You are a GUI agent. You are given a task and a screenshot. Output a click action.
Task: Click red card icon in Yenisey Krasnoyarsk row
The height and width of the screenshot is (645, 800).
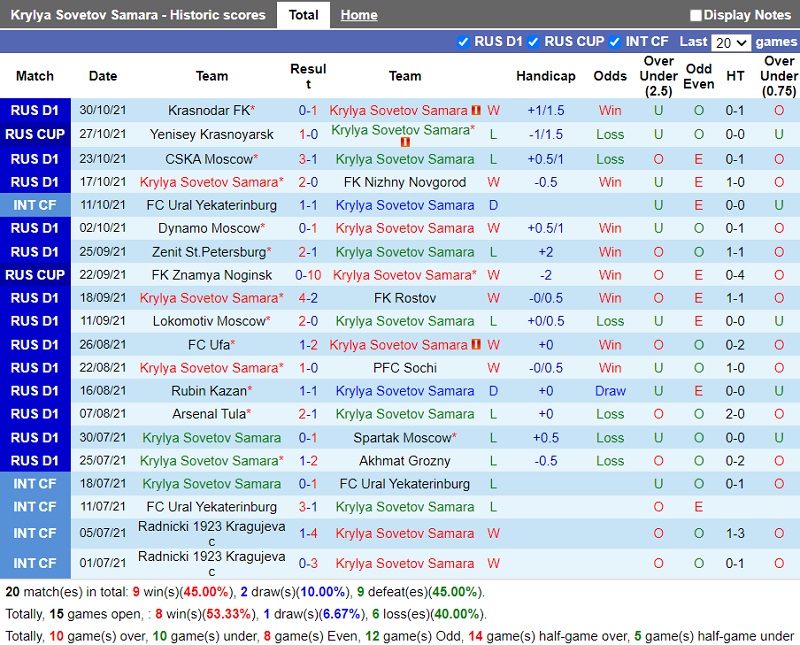click(405, 142)
